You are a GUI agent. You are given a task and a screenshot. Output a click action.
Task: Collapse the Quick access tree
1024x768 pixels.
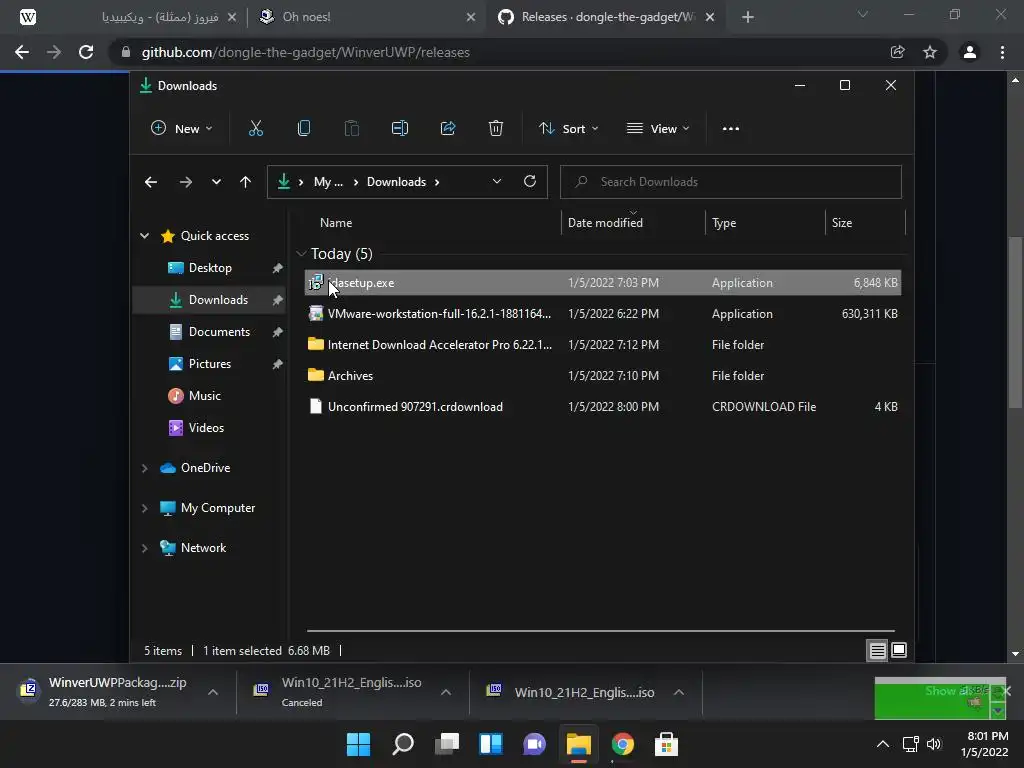coord(145,236)
